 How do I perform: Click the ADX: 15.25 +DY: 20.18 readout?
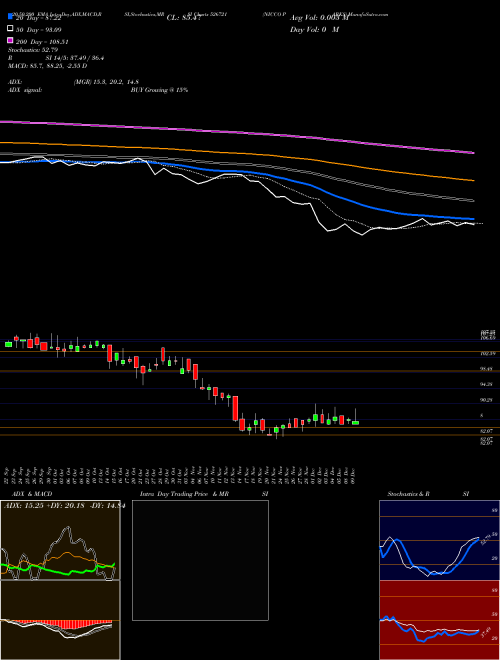pos(64,506)
